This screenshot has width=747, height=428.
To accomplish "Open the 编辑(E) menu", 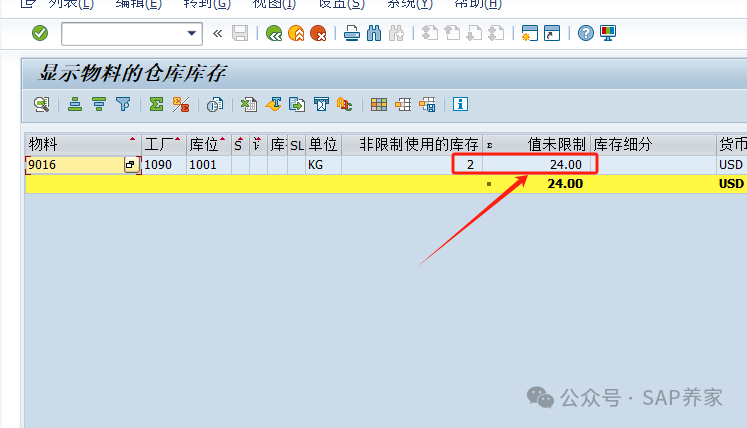I will (139, 4).
